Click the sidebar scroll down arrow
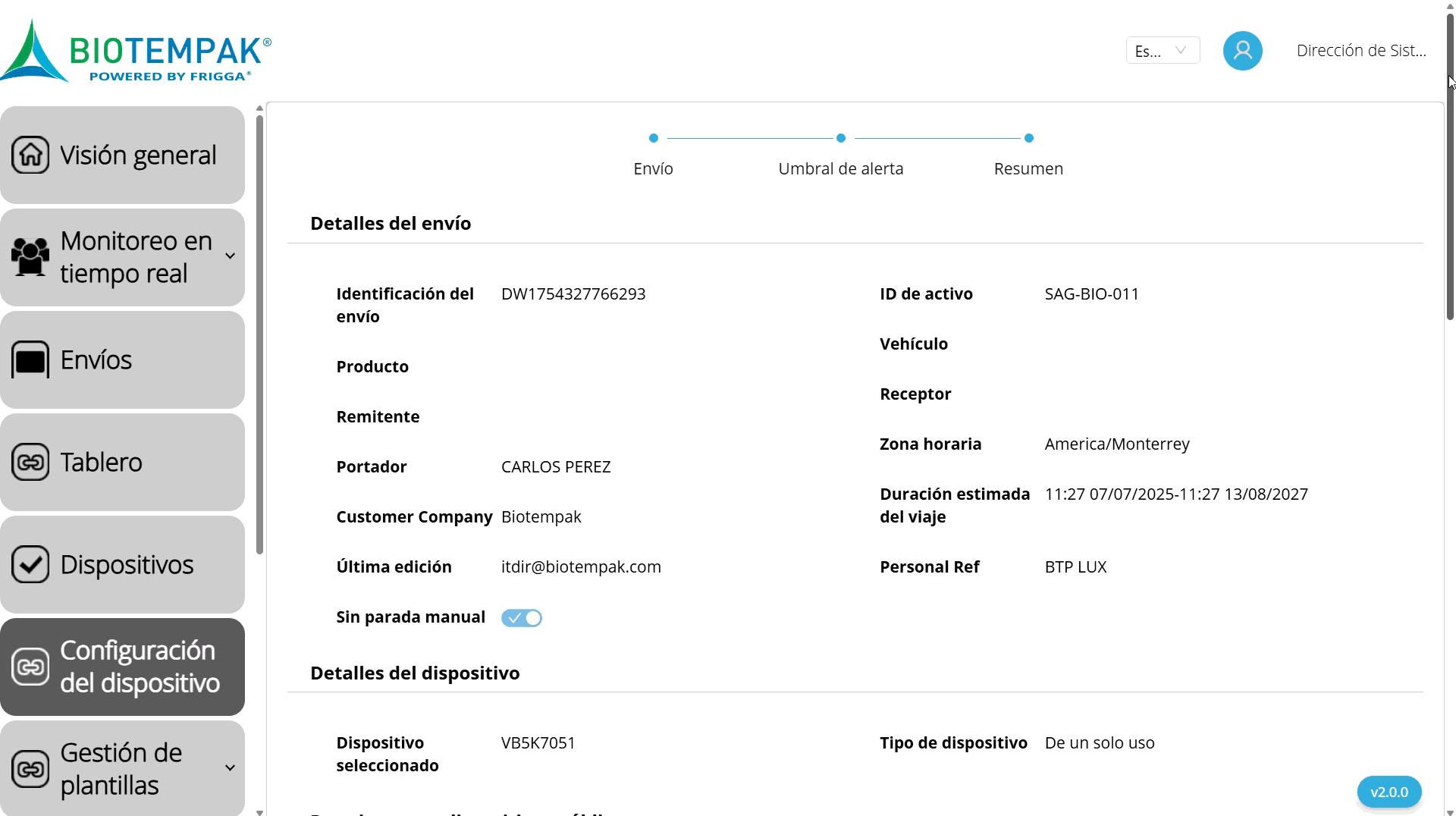 tap(259, 812)
